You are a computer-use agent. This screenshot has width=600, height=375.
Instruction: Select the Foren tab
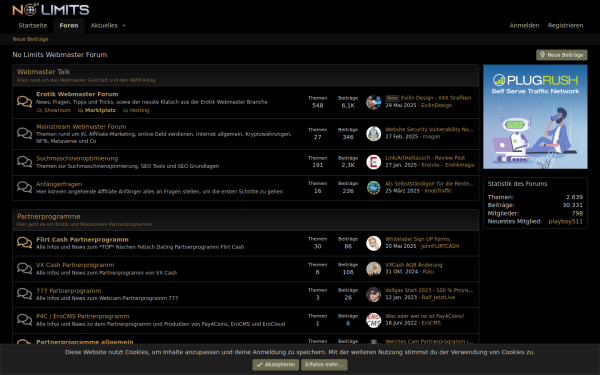click(x=69, y=26)
